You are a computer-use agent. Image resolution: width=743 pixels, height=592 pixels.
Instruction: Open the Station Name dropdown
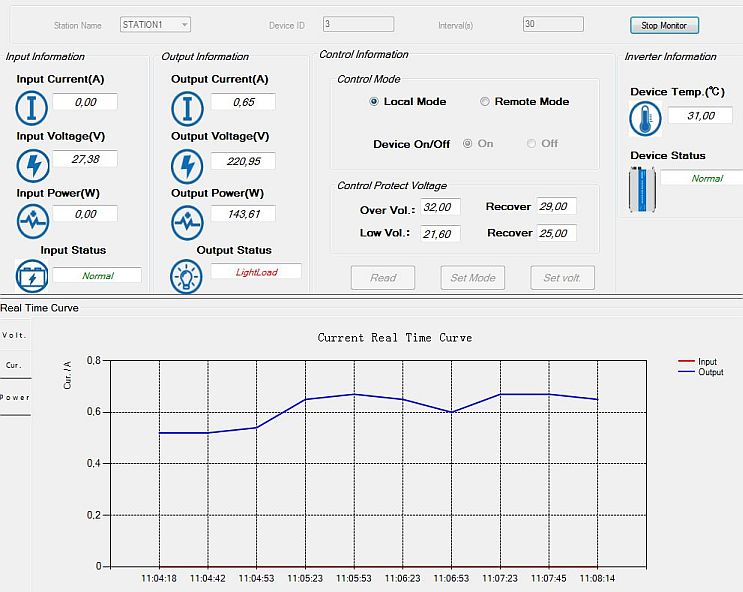[x=155, y=25]
